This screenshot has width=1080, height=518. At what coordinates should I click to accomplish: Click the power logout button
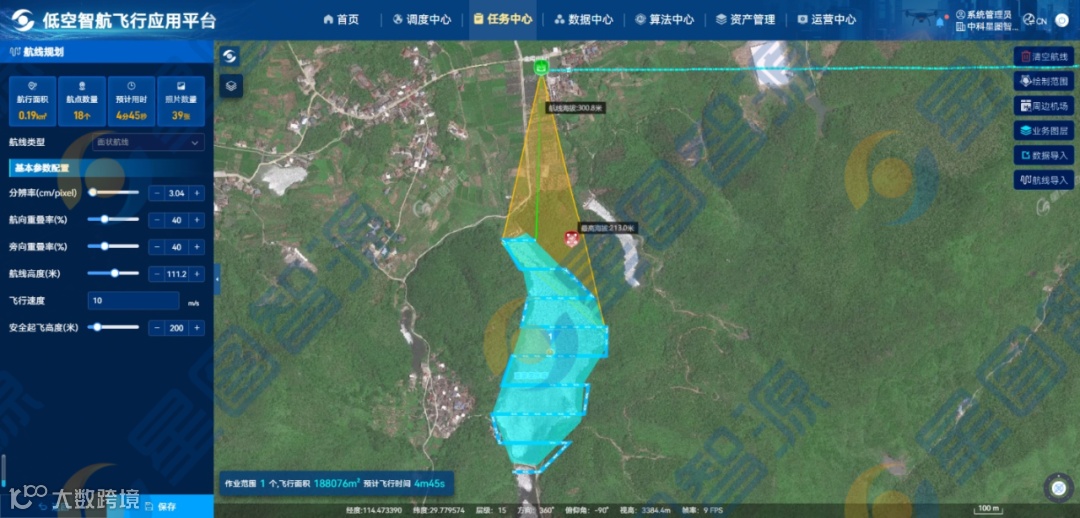tap(1061, 20)
